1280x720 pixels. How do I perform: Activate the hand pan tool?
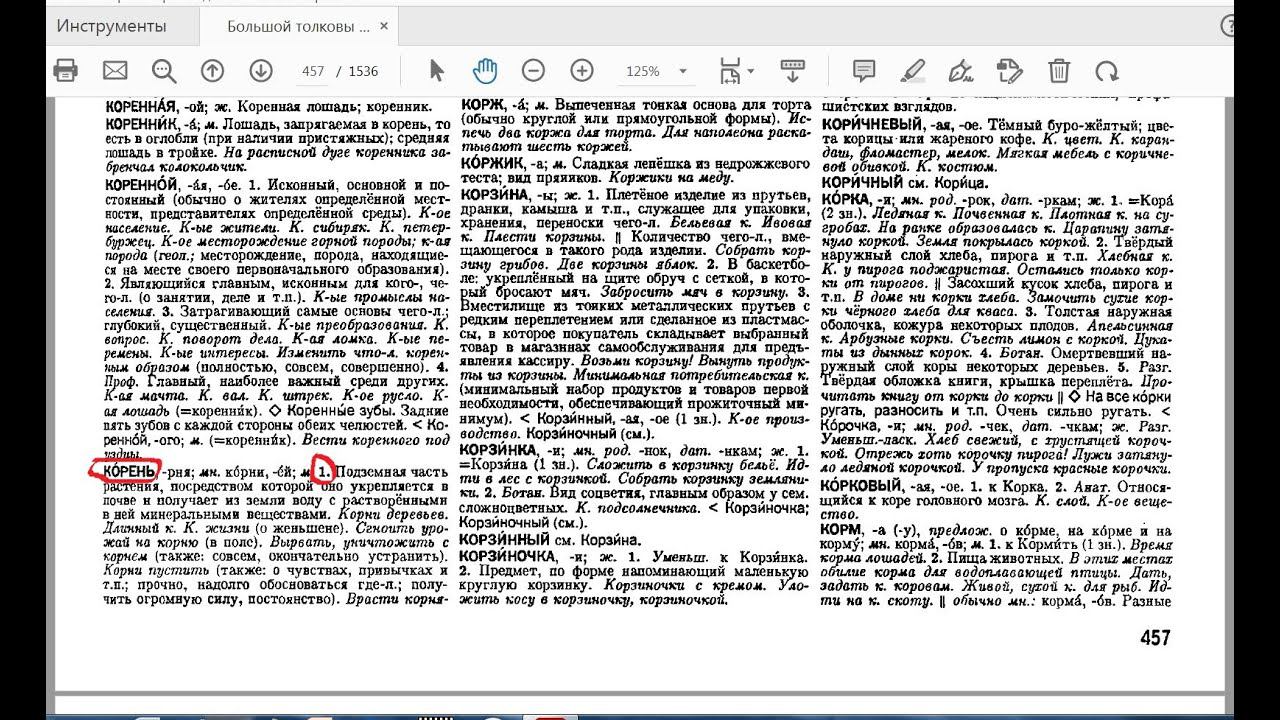485,70
